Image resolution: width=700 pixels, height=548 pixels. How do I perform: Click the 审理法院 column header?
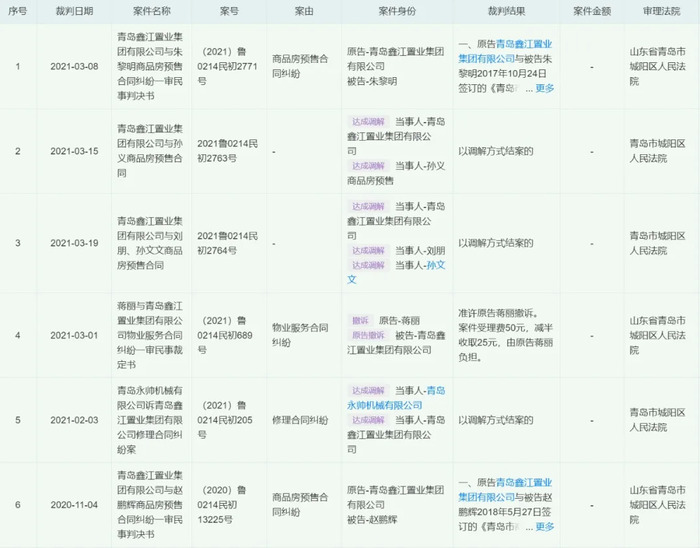pos(662,11)
